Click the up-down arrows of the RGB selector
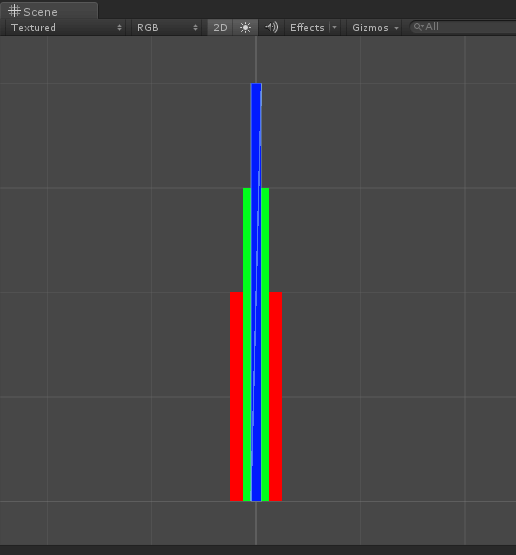 click(195, 28)
